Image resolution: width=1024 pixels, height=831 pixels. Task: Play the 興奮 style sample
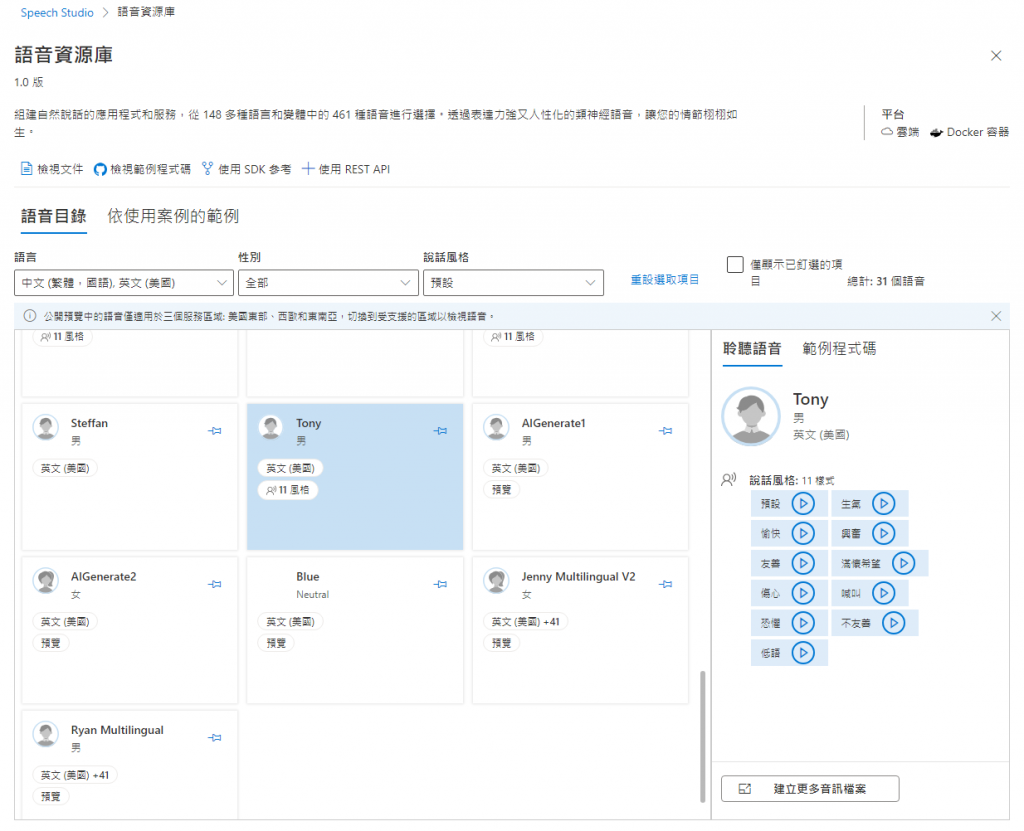pyautogui.click(x=883, y=533)
